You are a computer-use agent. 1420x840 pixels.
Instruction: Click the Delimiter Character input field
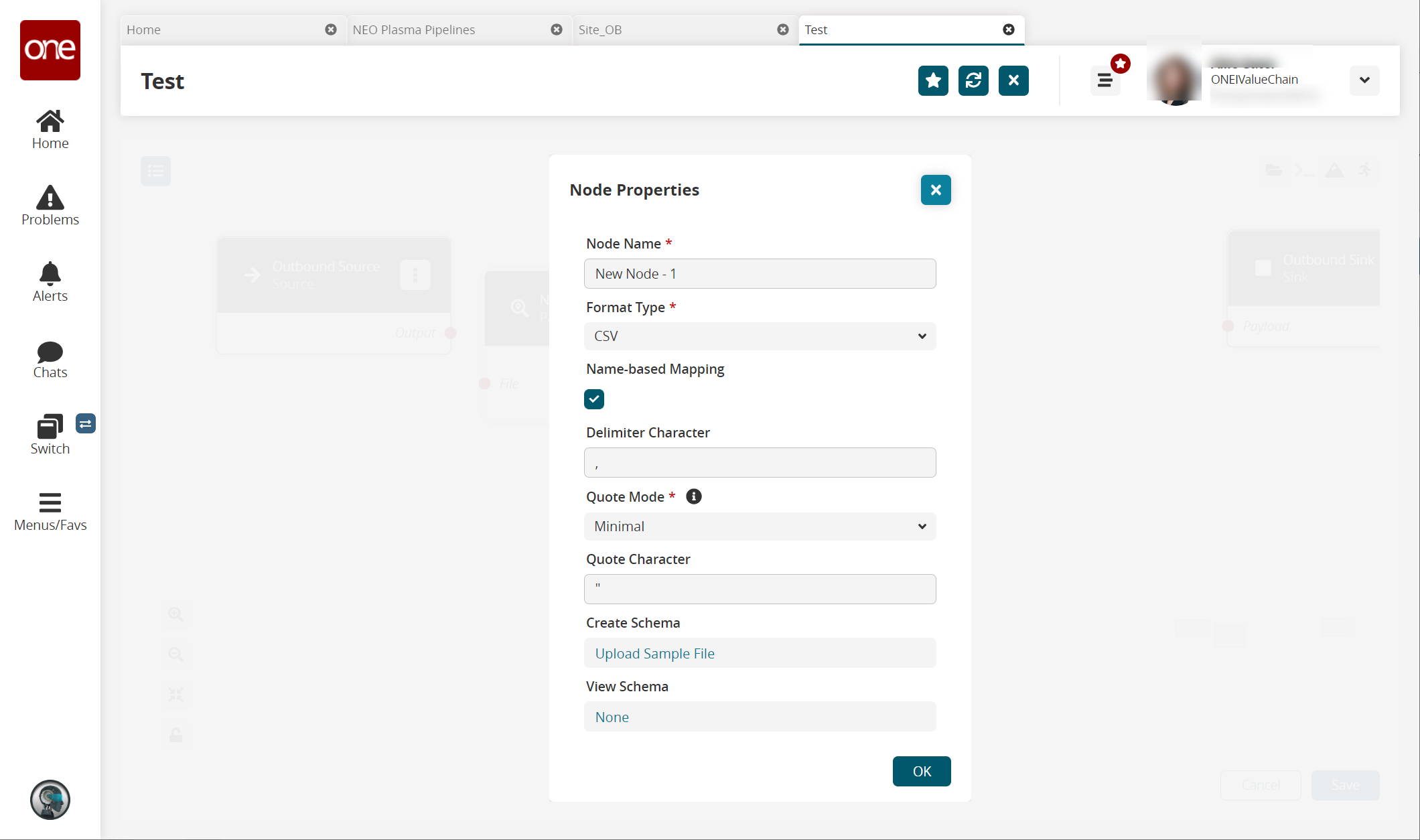(x=760, y=461)
